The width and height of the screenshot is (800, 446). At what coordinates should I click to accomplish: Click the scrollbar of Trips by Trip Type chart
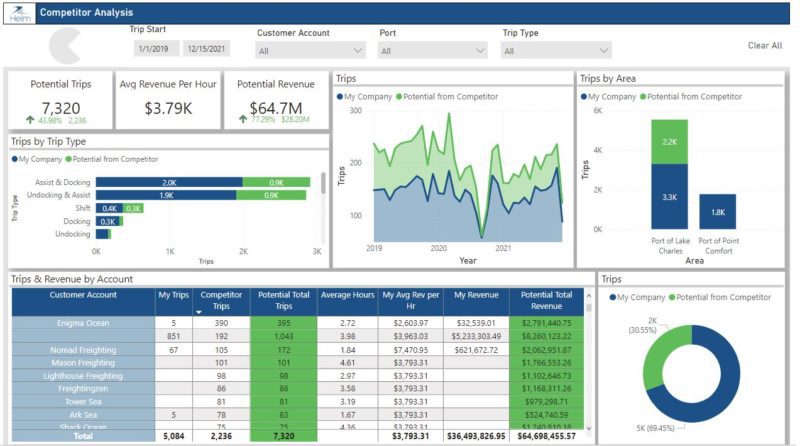coord(323,185)
